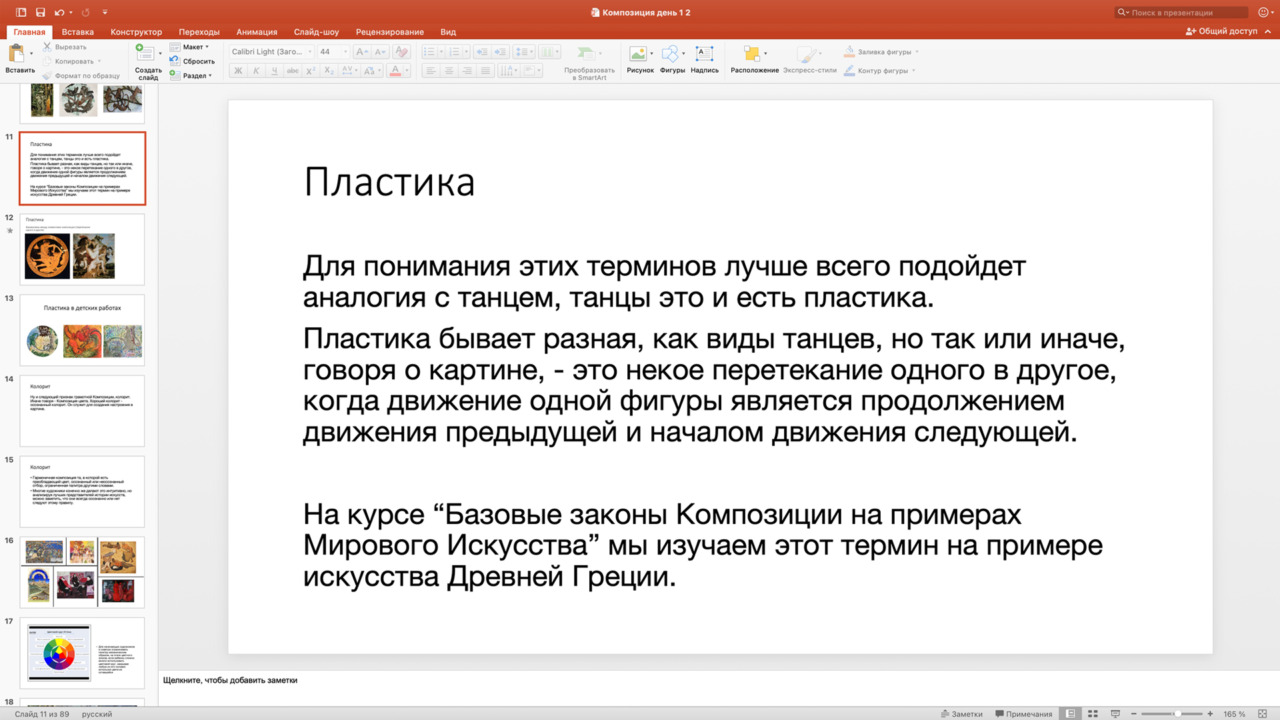
Task: Click the Создать слайд icon
Action: coord(145,53)
